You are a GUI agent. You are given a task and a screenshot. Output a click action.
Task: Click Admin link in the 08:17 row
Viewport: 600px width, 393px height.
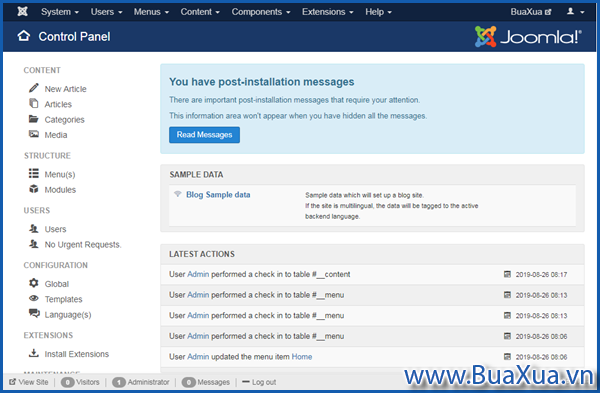pyautogui.click(x=198, y=274)
